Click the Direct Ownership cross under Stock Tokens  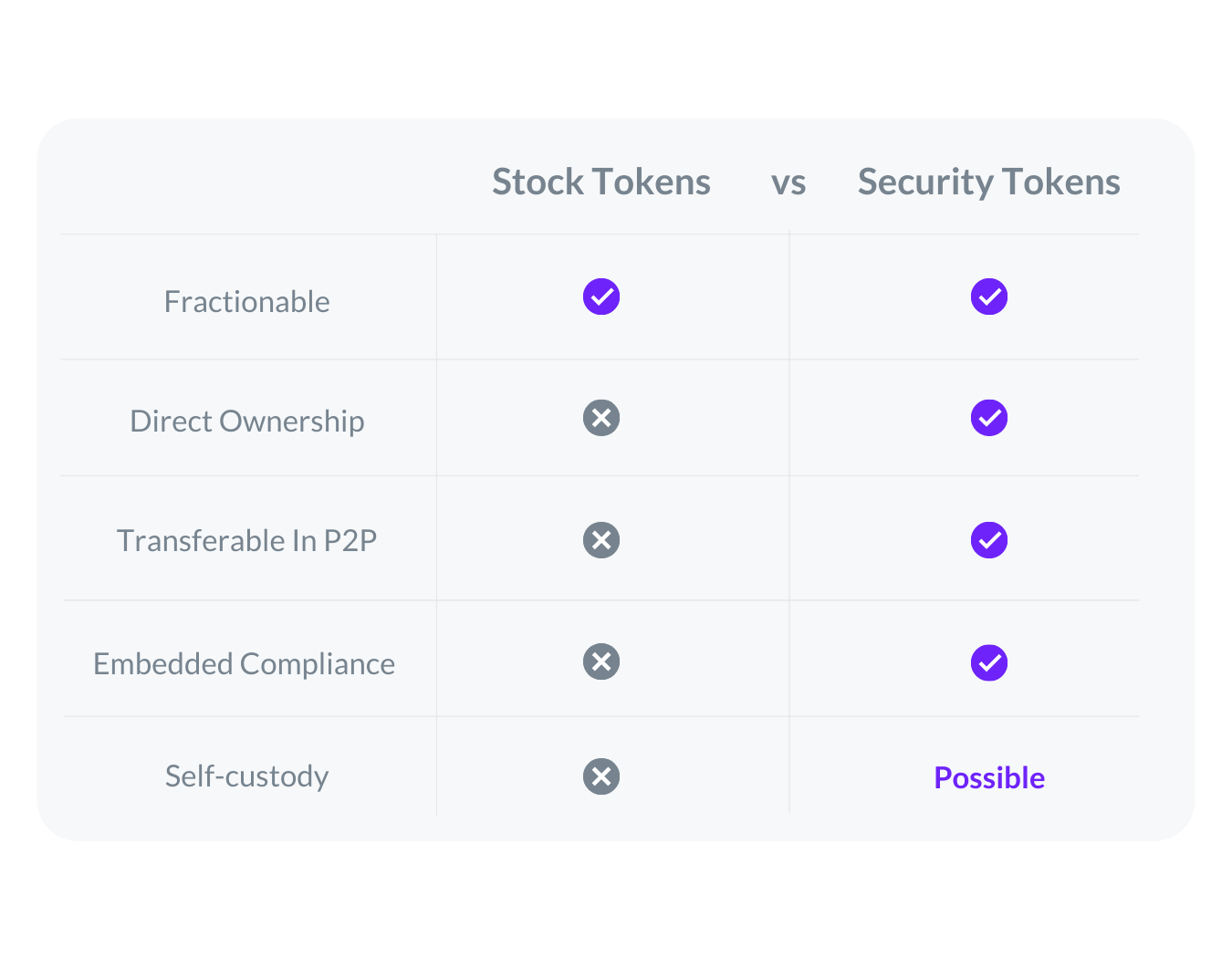pyautogui.click(x=601, y=418)
